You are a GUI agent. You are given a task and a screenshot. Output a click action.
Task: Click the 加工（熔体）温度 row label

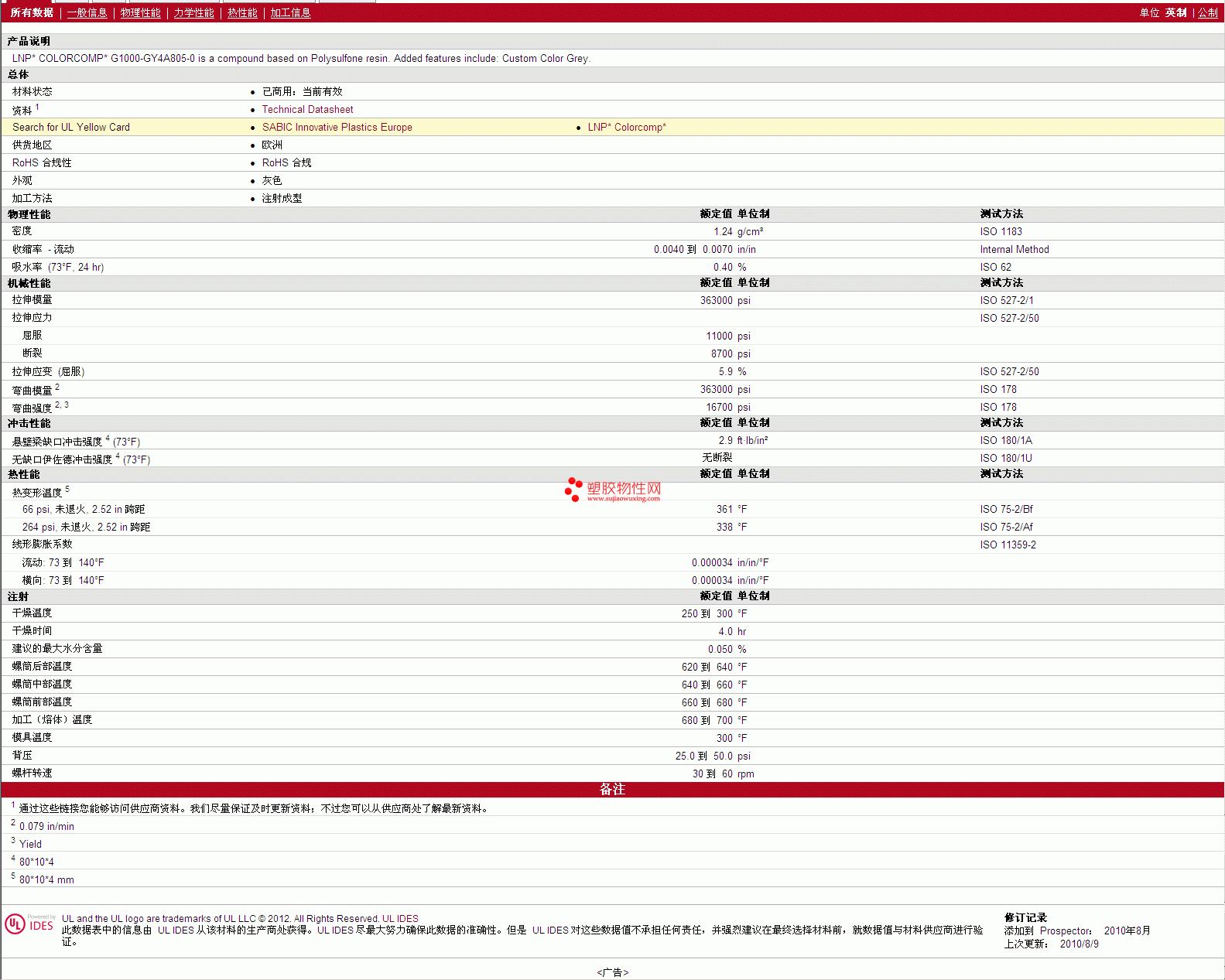[x=52, y=720]
